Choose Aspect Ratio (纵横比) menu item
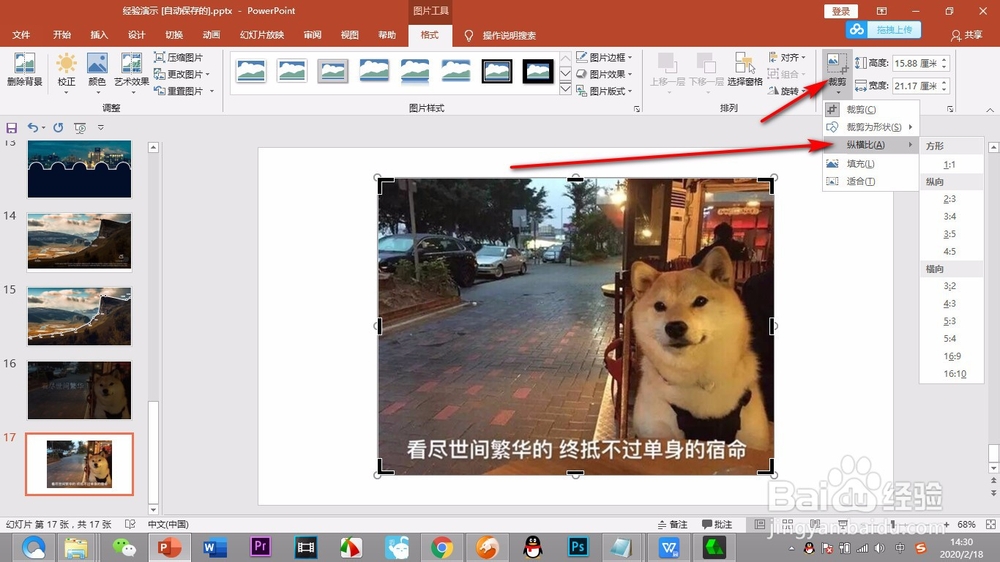The width and height of the screenshot is (1000, 562). (x=871, y=145)
